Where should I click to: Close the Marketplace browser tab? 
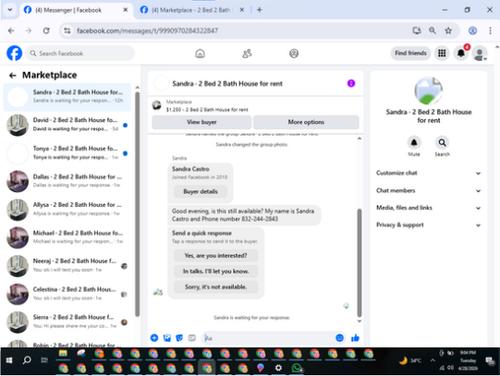pos(242,10)
